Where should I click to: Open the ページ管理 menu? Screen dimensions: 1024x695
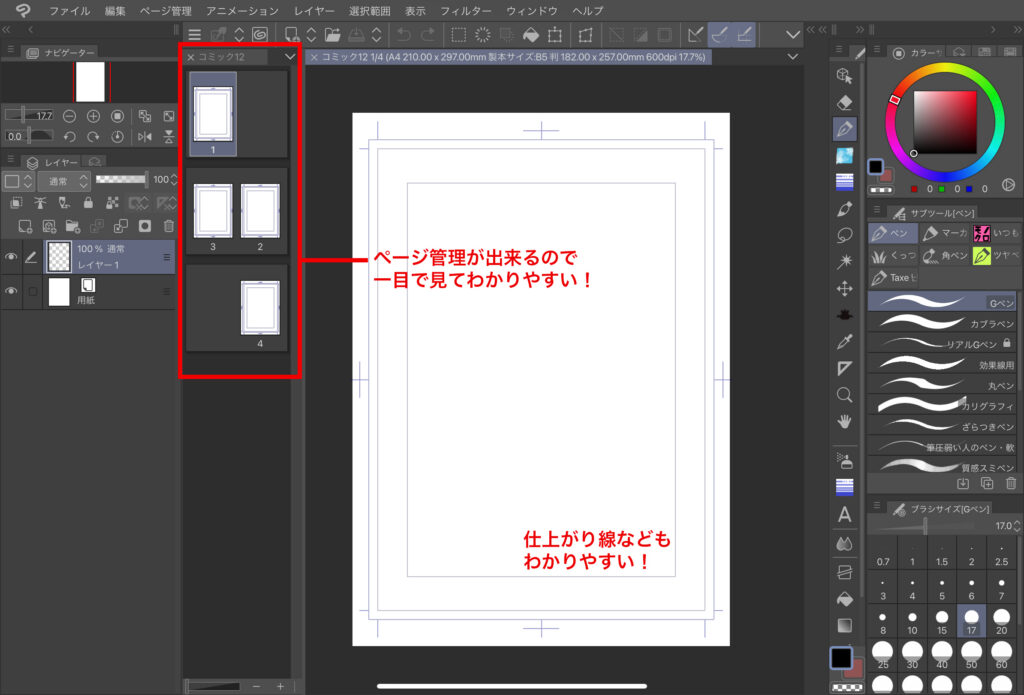pos(166,11)
